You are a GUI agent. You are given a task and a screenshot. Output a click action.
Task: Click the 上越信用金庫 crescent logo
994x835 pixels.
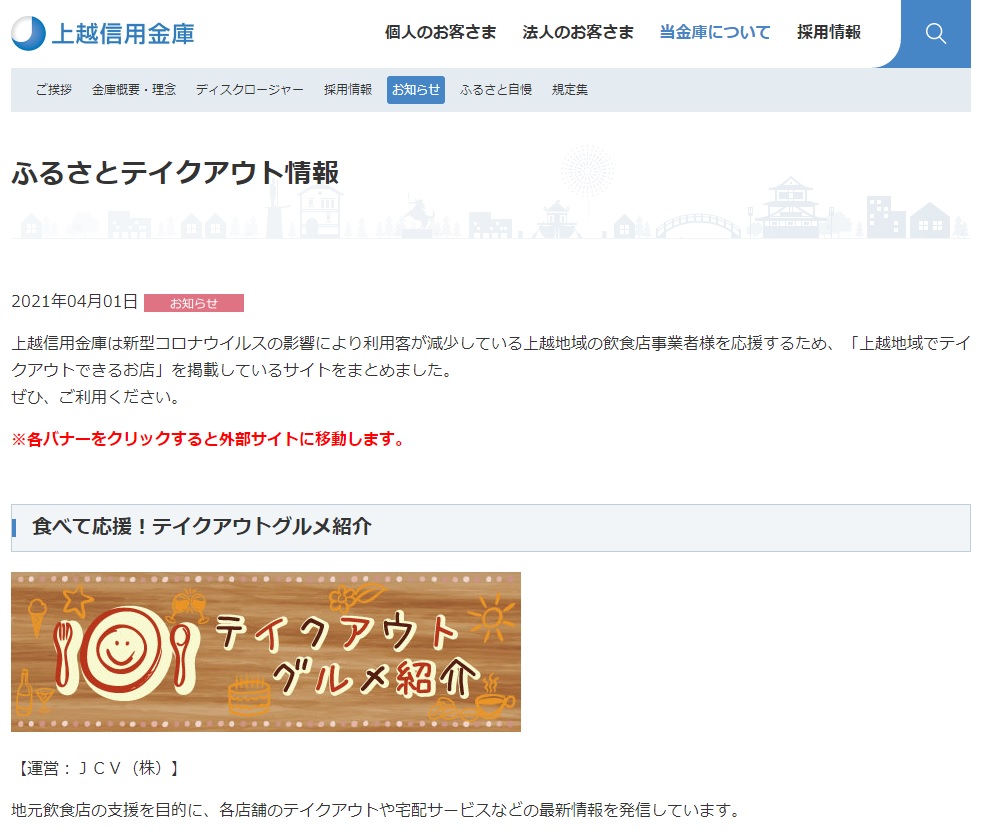tap(29, 33)
